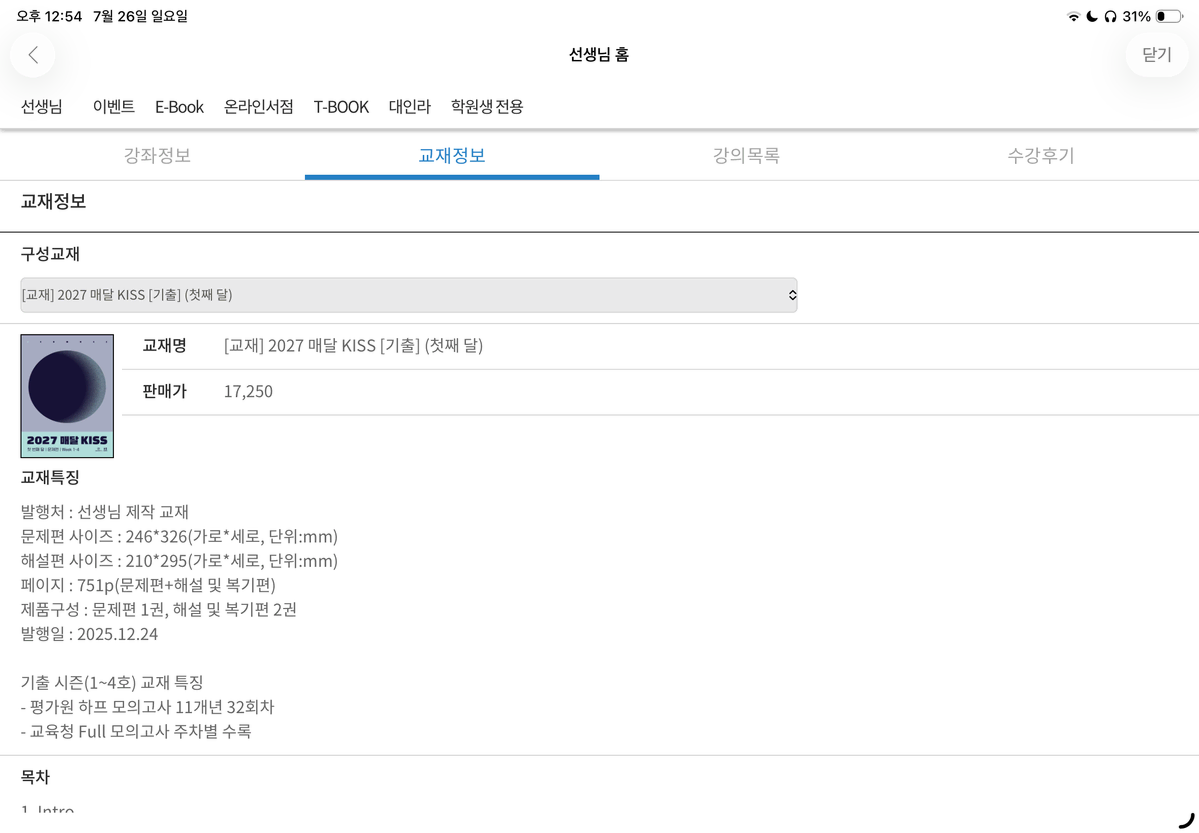Tap the 교재특징 heading
This screenshot has height=833, width=1199.
tap(50, 478)
